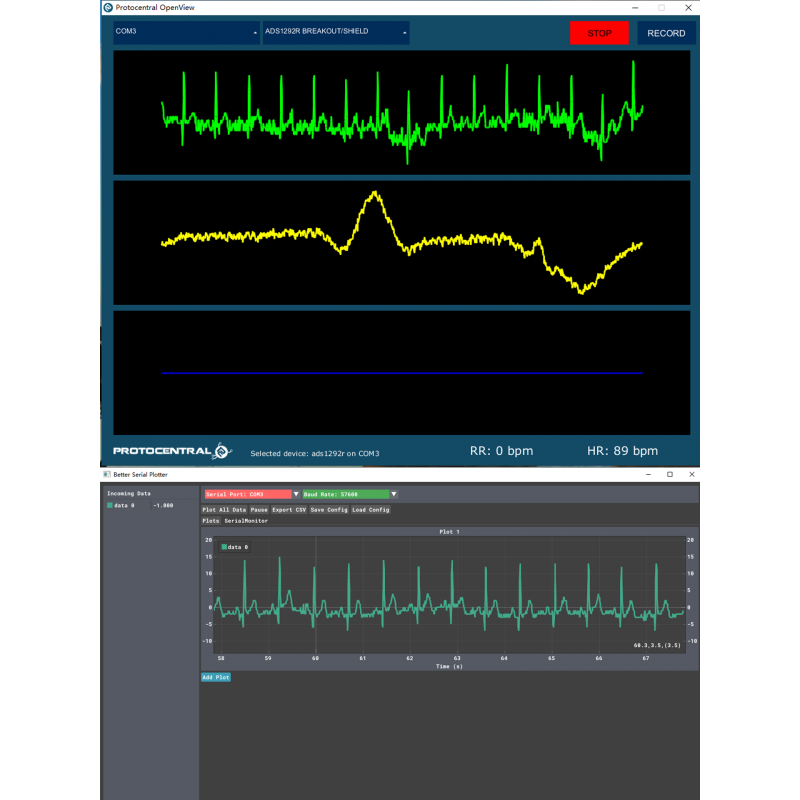Click the red STOP button in OpenView
Screen dimensions: 800x800
599,33
